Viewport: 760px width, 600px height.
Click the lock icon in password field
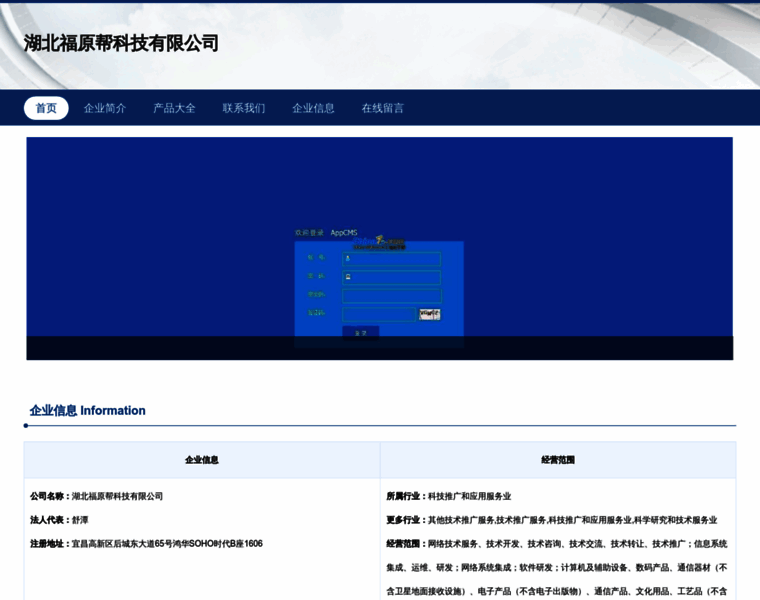coord(348,277)
